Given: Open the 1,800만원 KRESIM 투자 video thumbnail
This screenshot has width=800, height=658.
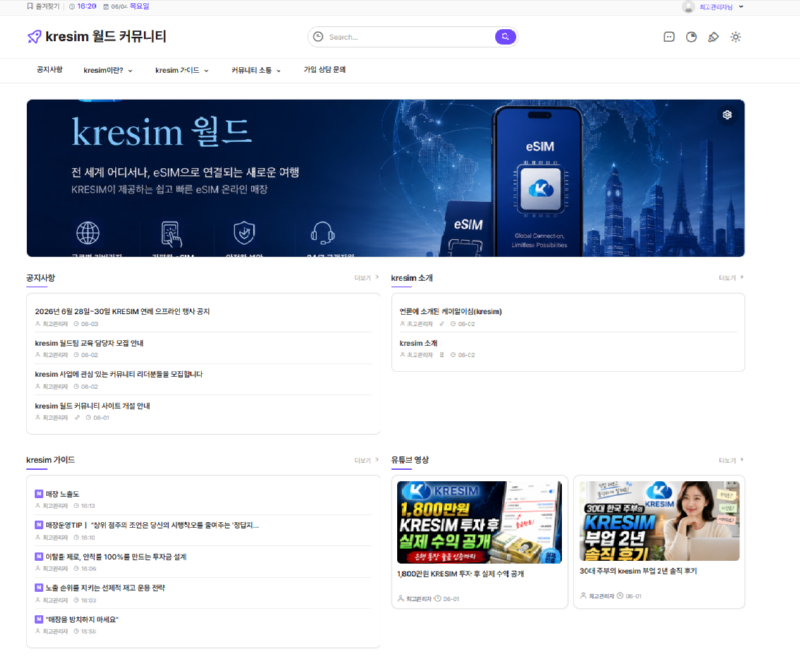Looking at the screenshot, I should (x=479, y=522).
